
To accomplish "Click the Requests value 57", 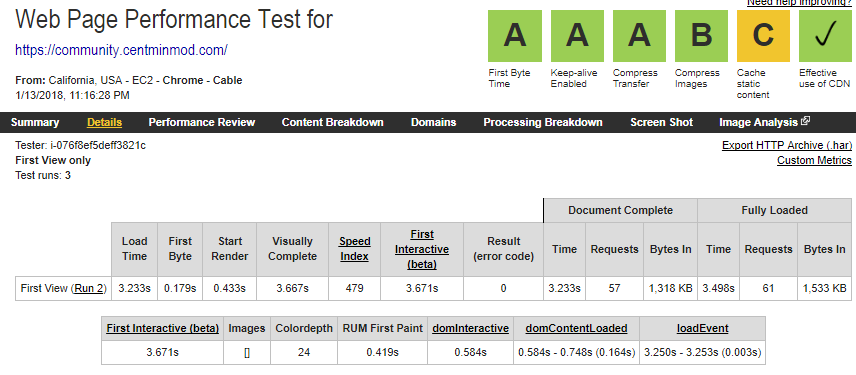I will click(614, 288).
